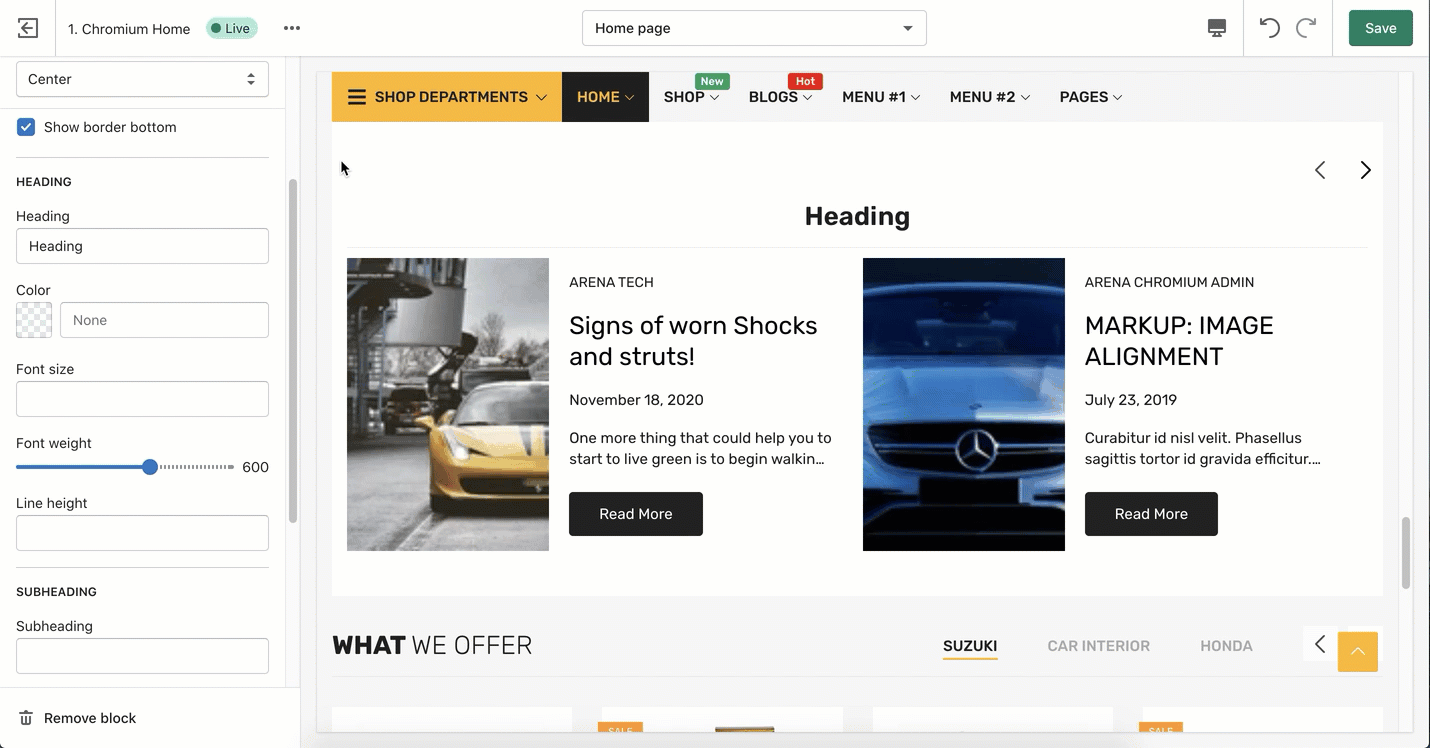This screenshot has height=748, width=1430.
Task: Click the Color None input field
Action: pyautogui.click(x=164, y=320)
